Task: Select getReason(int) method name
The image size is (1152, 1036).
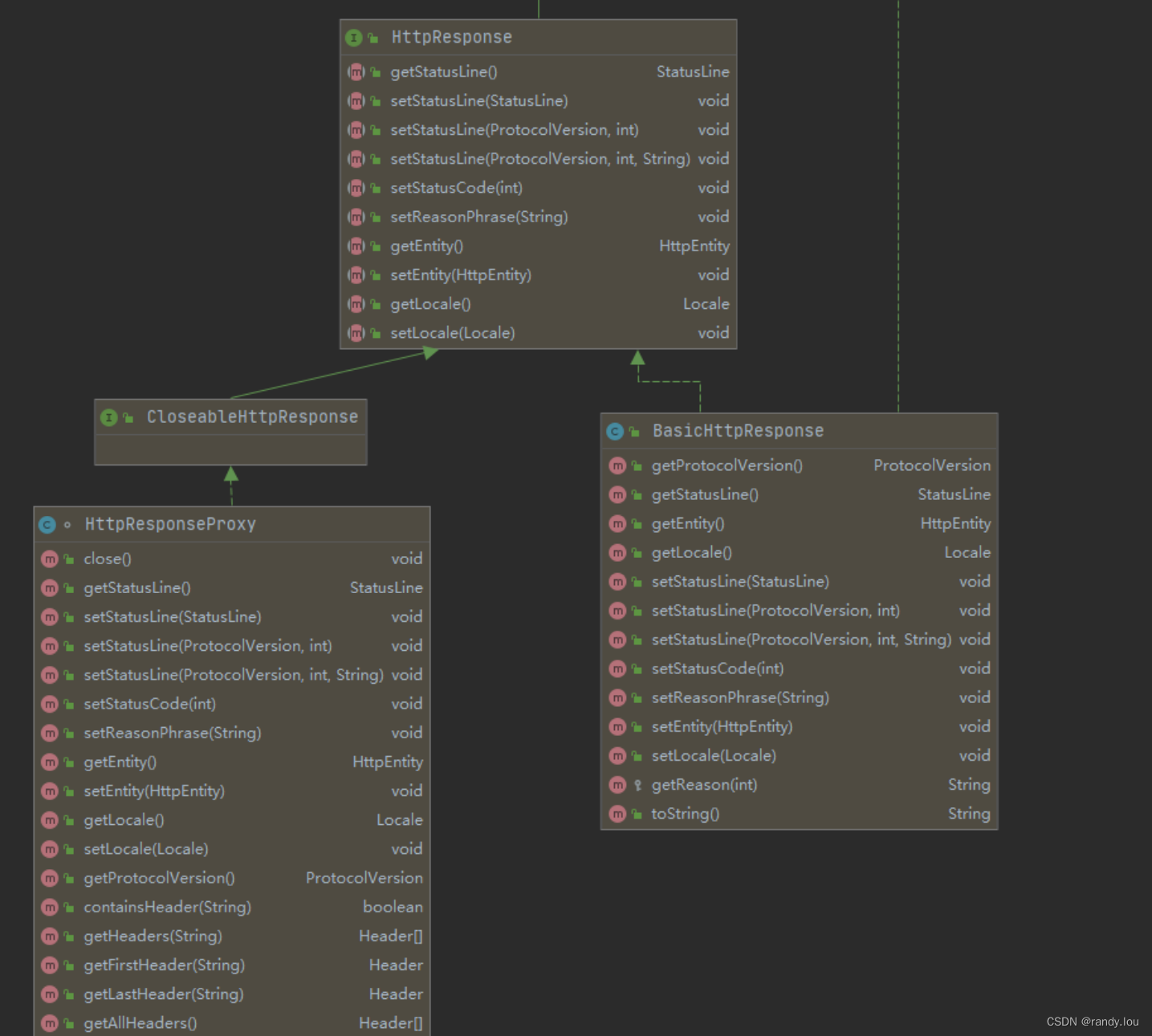Action: (704, 785)
